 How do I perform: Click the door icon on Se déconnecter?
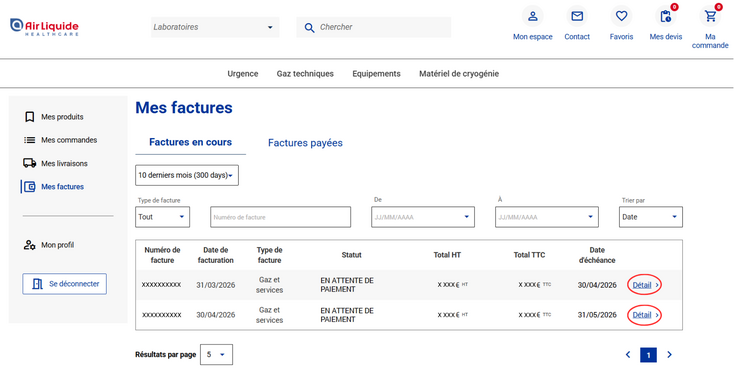point(38,284)
